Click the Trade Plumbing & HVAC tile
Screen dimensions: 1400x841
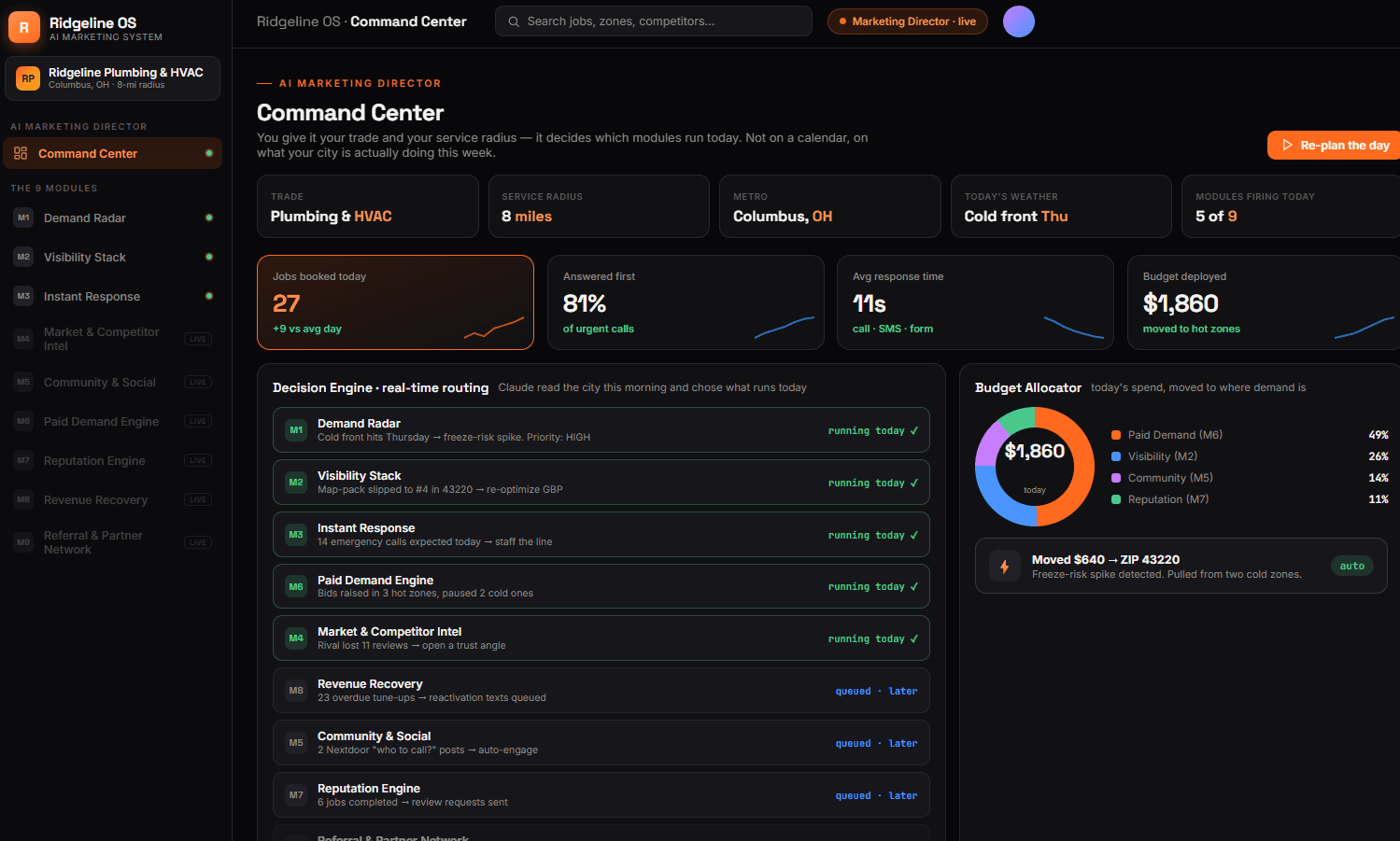(368, 206)
